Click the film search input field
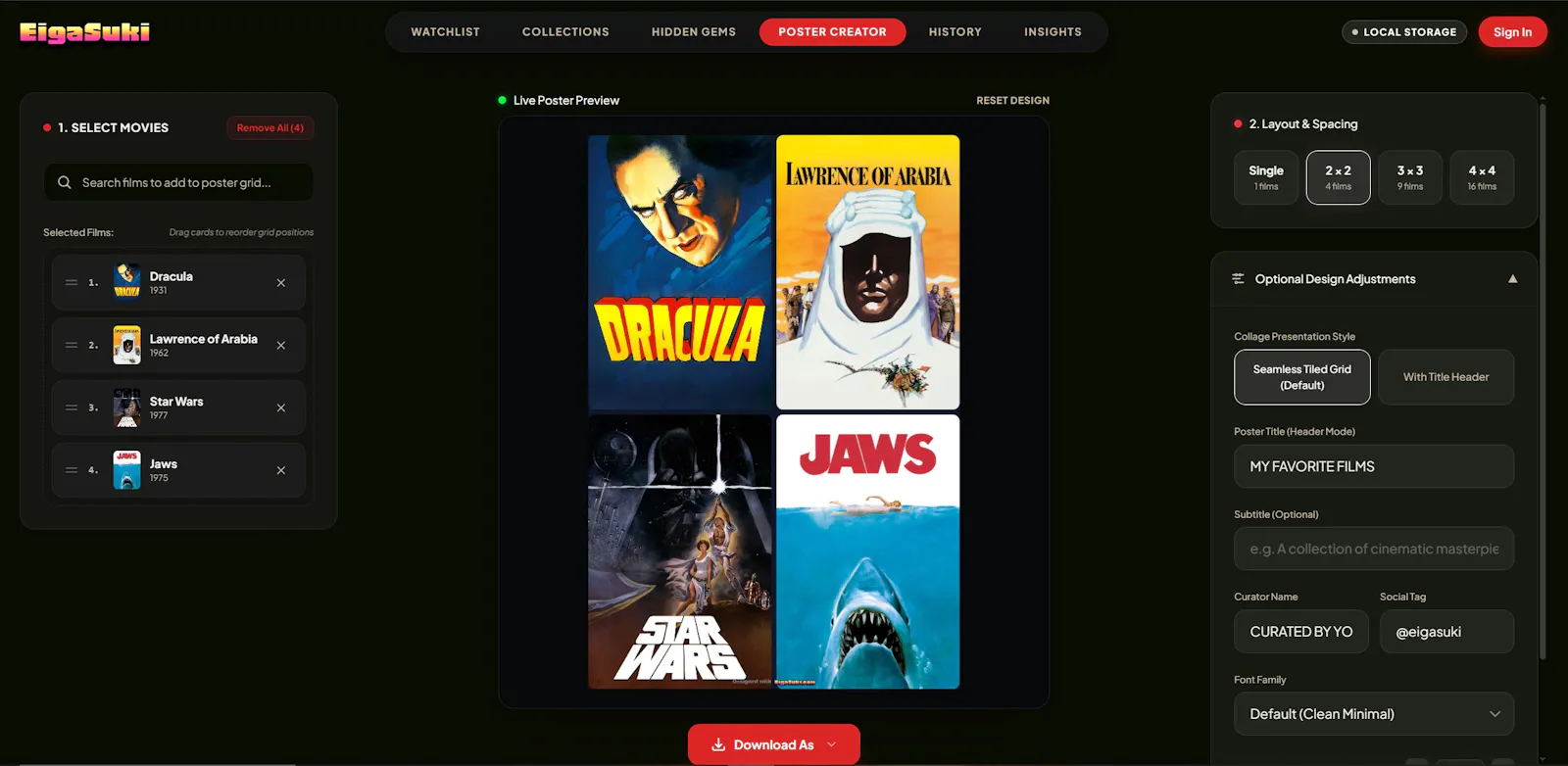Image resolution: width=1568 pixels, height=766 pixels. pos(178,182)
